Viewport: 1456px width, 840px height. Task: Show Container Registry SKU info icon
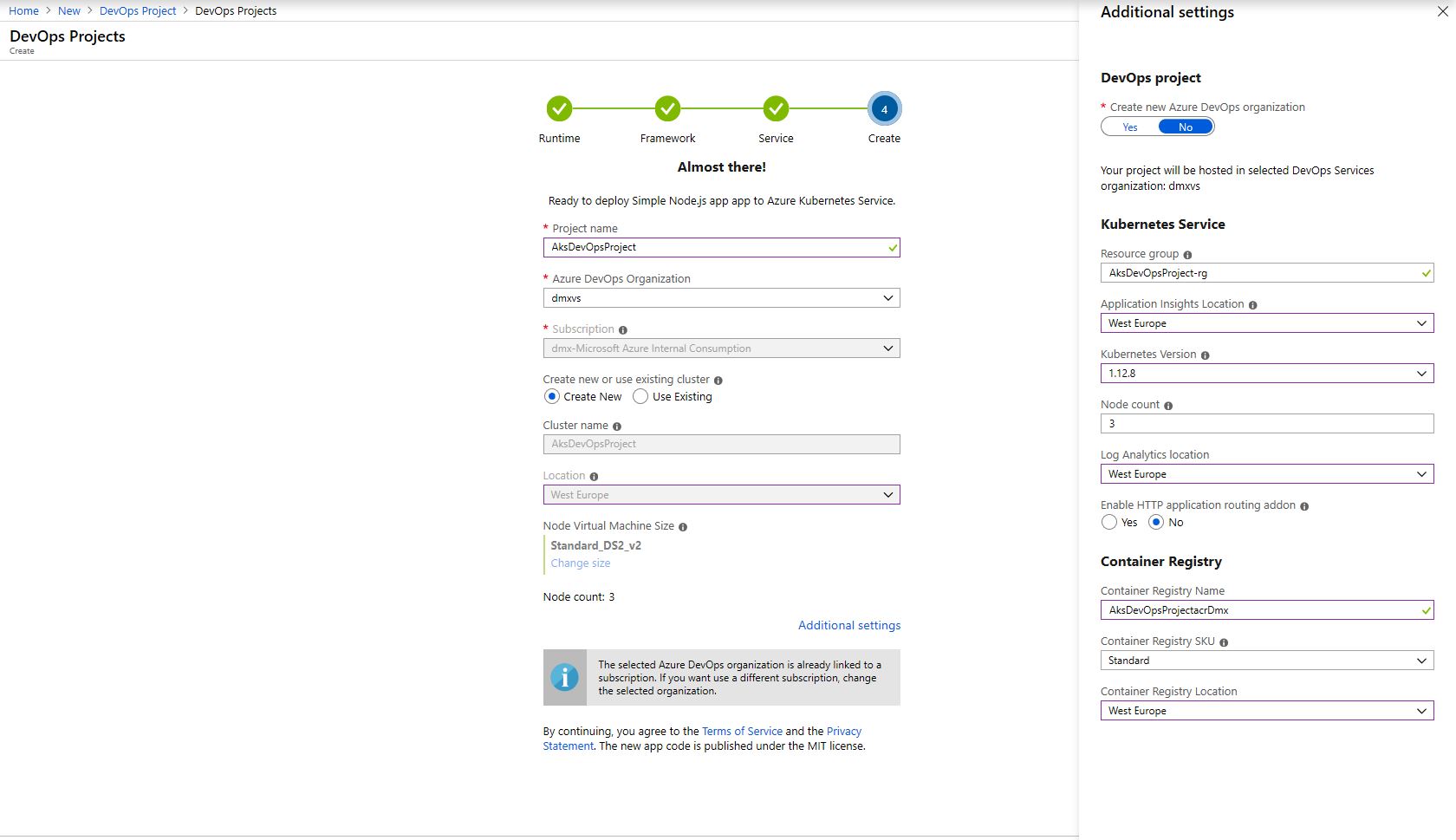click(1224, 642)
